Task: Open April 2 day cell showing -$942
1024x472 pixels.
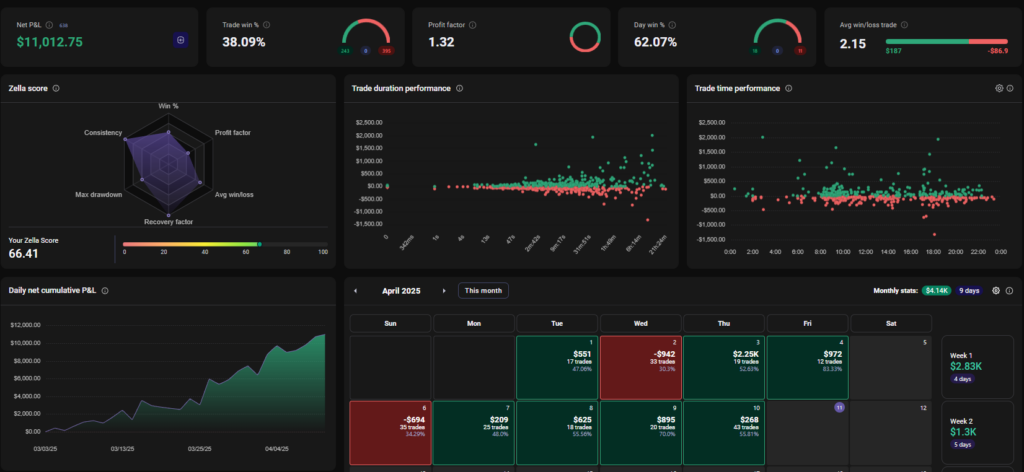Action: [x=641, y=368]
